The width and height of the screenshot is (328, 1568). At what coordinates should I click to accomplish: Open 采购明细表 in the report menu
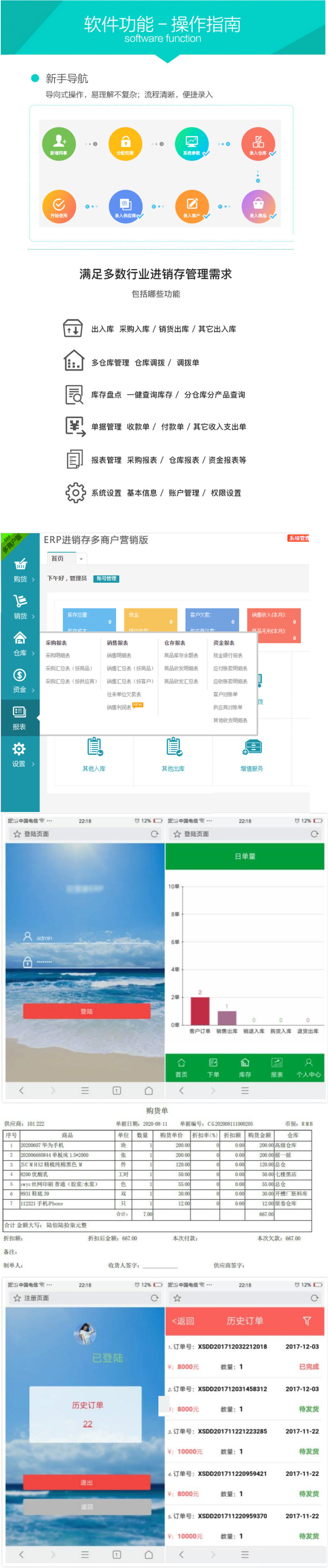point(58,656)
